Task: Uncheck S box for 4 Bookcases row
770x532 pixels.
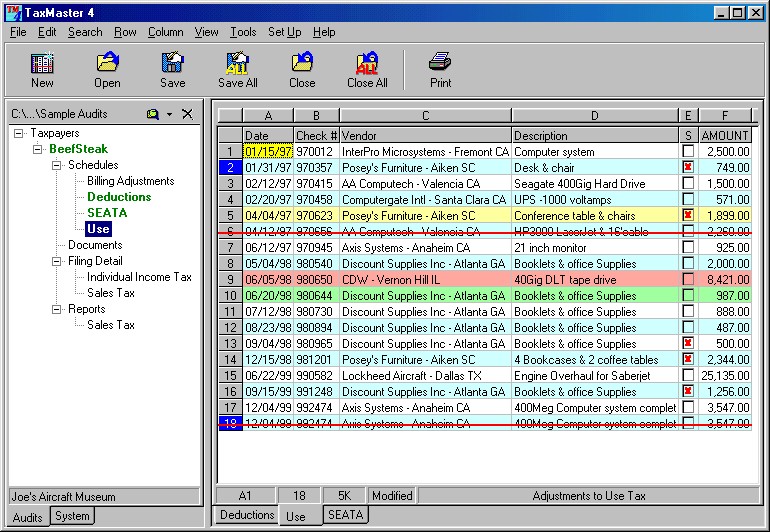Action: coord(688,359)
